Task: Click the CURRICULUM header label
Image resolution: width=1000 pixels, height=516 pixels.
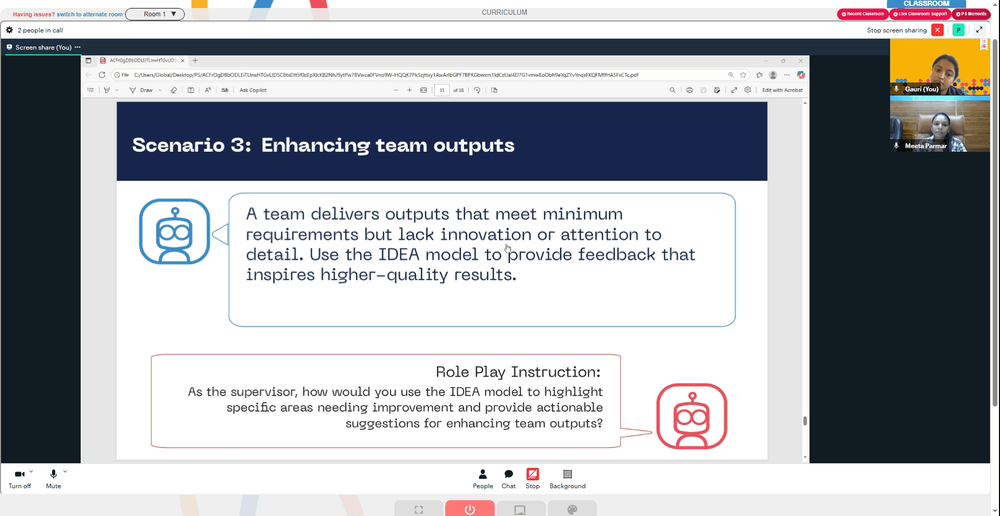Action: pos(504,13)
